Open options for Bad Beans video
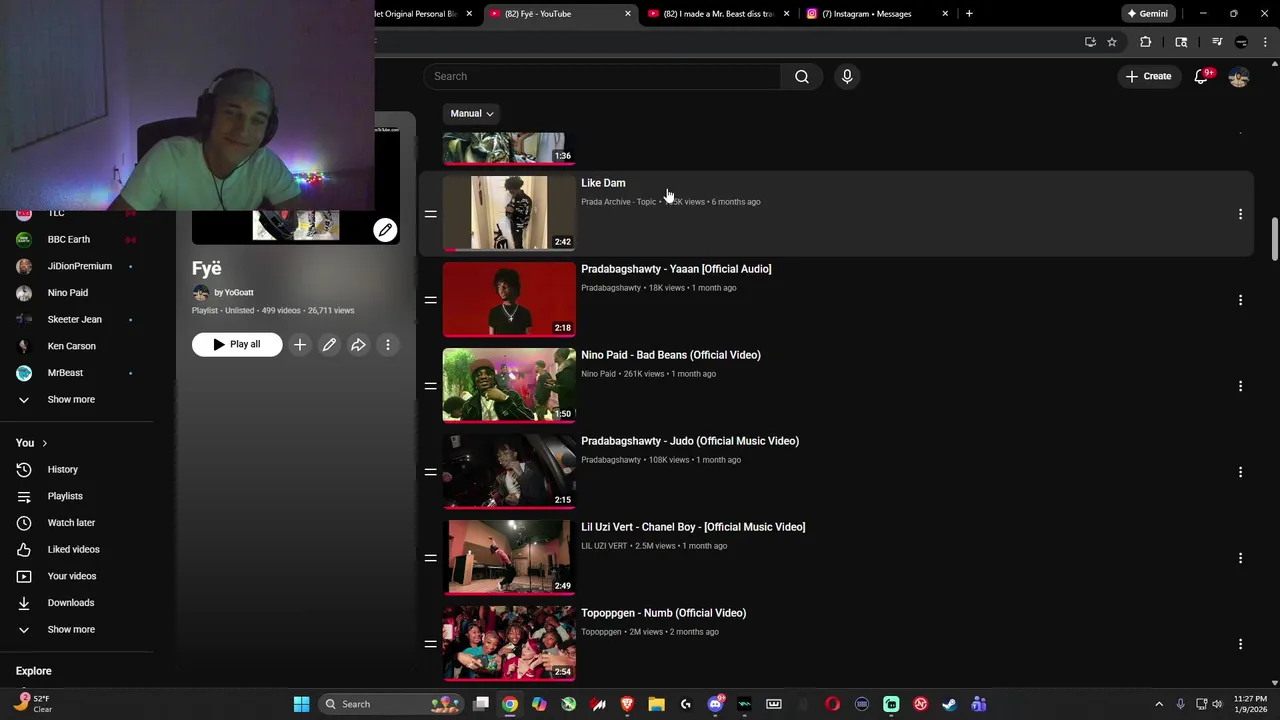This screenshot has height=720, width=1280. pos(1240,386)
